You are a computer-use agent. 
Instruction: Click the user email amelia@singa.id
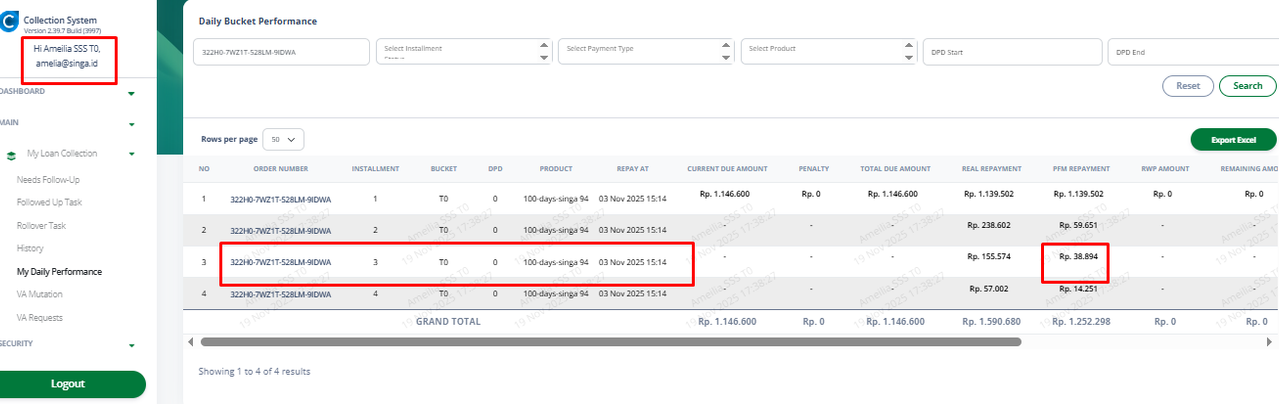[x=68, y=62]
